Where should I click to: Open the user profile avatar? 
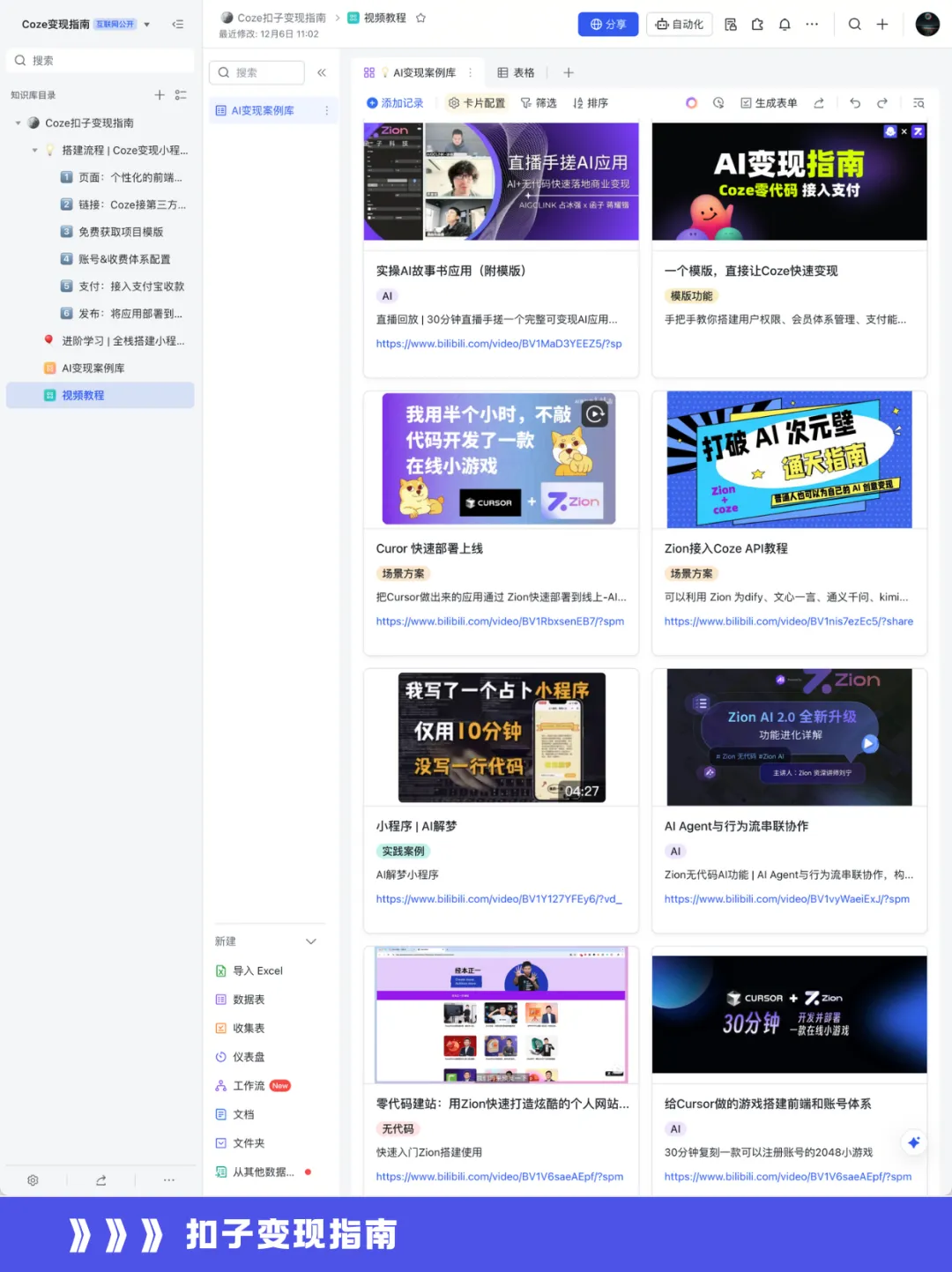[x=927, y=25]
